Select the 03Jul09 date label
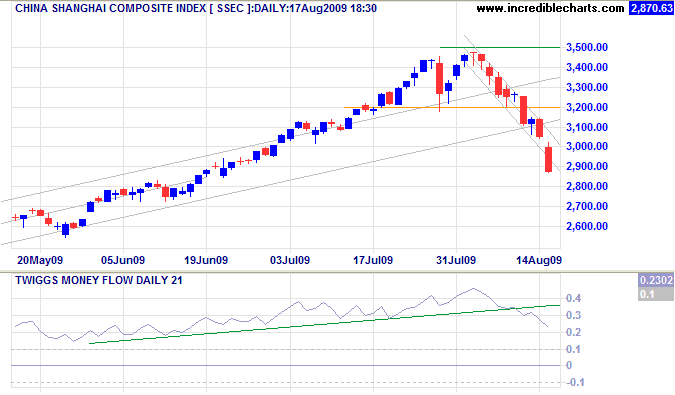The image size is (675, 395). 290,260
